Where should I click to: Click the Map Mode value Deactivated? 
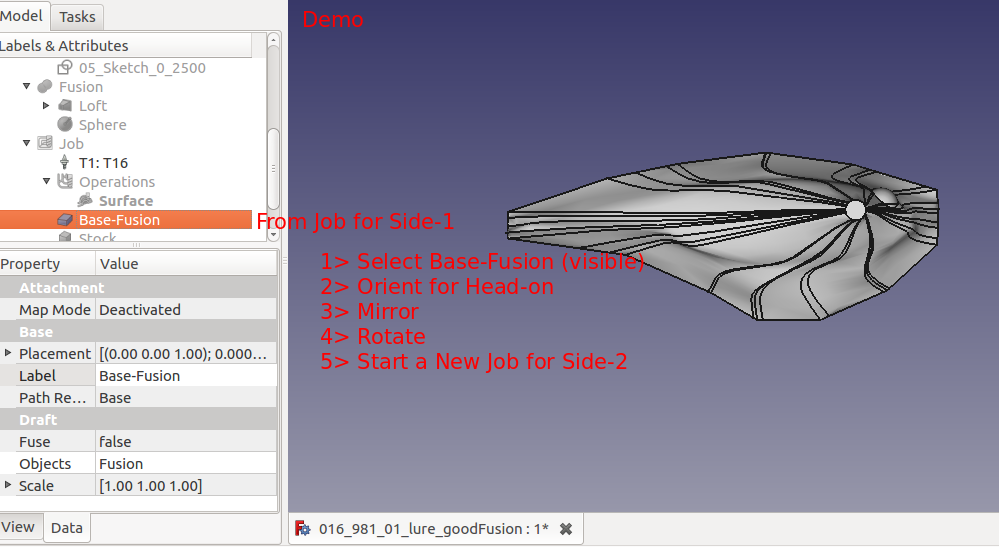tap(139, 310)
